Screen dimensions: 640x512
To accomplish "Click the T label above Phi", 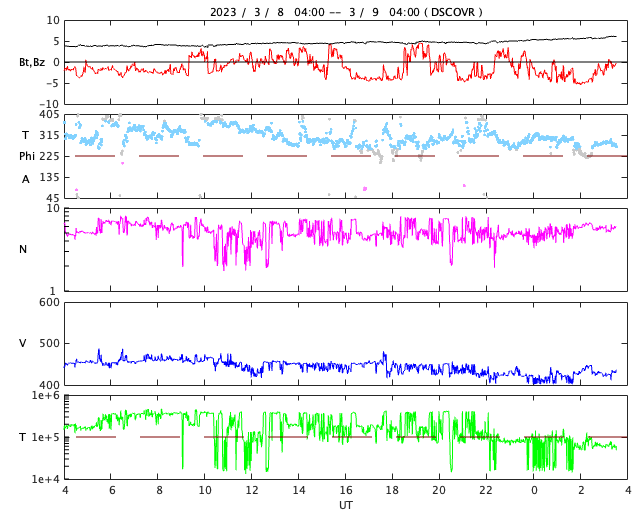I will 26,135.
